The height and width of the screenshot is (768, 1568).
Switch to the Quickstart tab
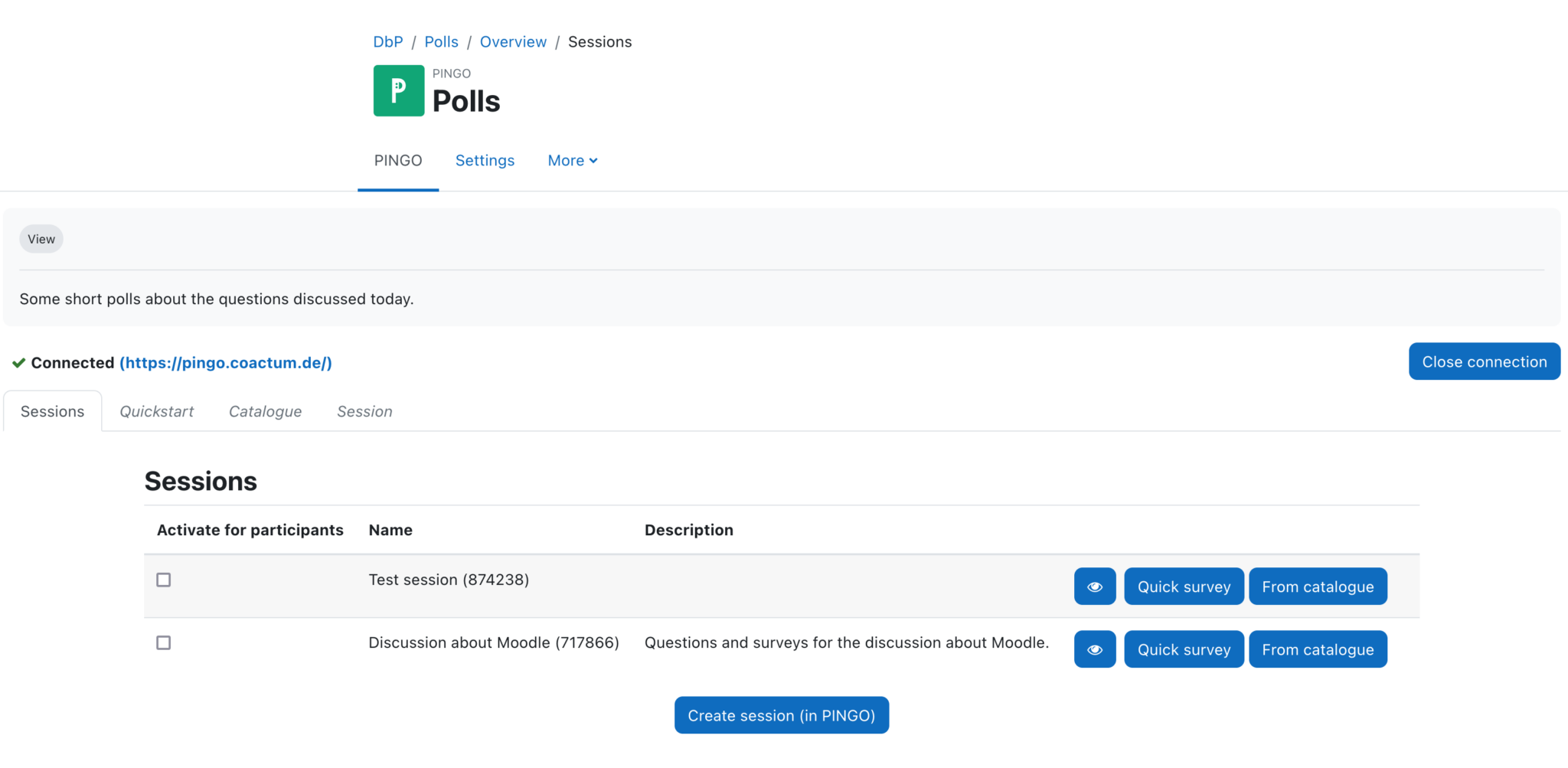157,411
